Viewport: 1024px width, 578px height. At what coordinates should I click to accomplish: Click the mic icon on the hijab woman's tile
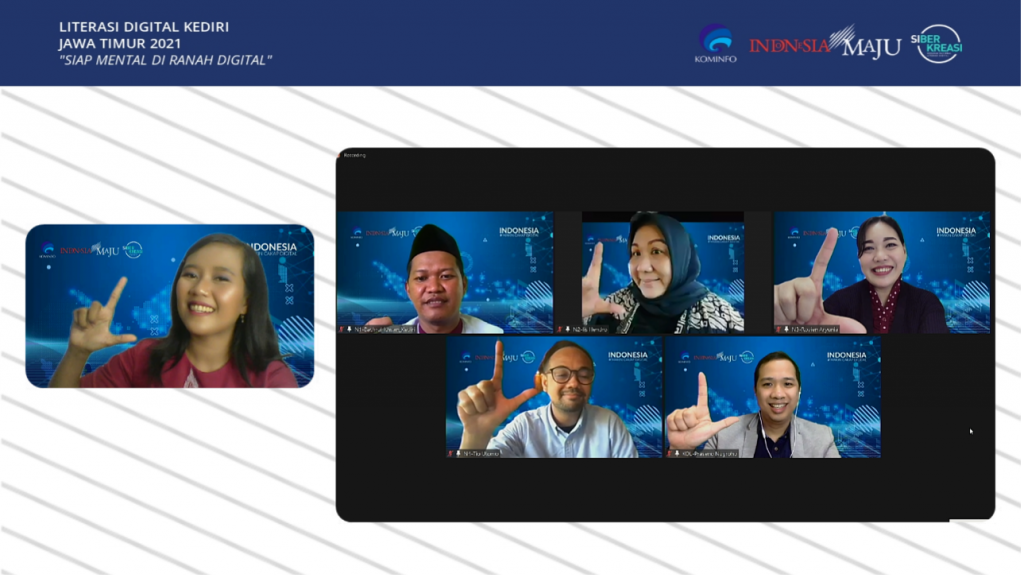(566, 328)
